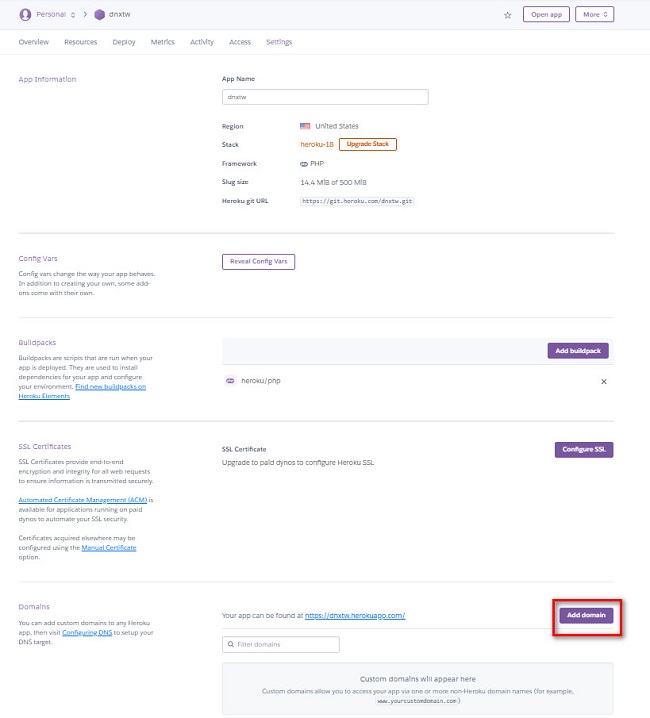Open the Access tab
The width and height of the screenshot is (650, 718).
(x=240, y=42)
